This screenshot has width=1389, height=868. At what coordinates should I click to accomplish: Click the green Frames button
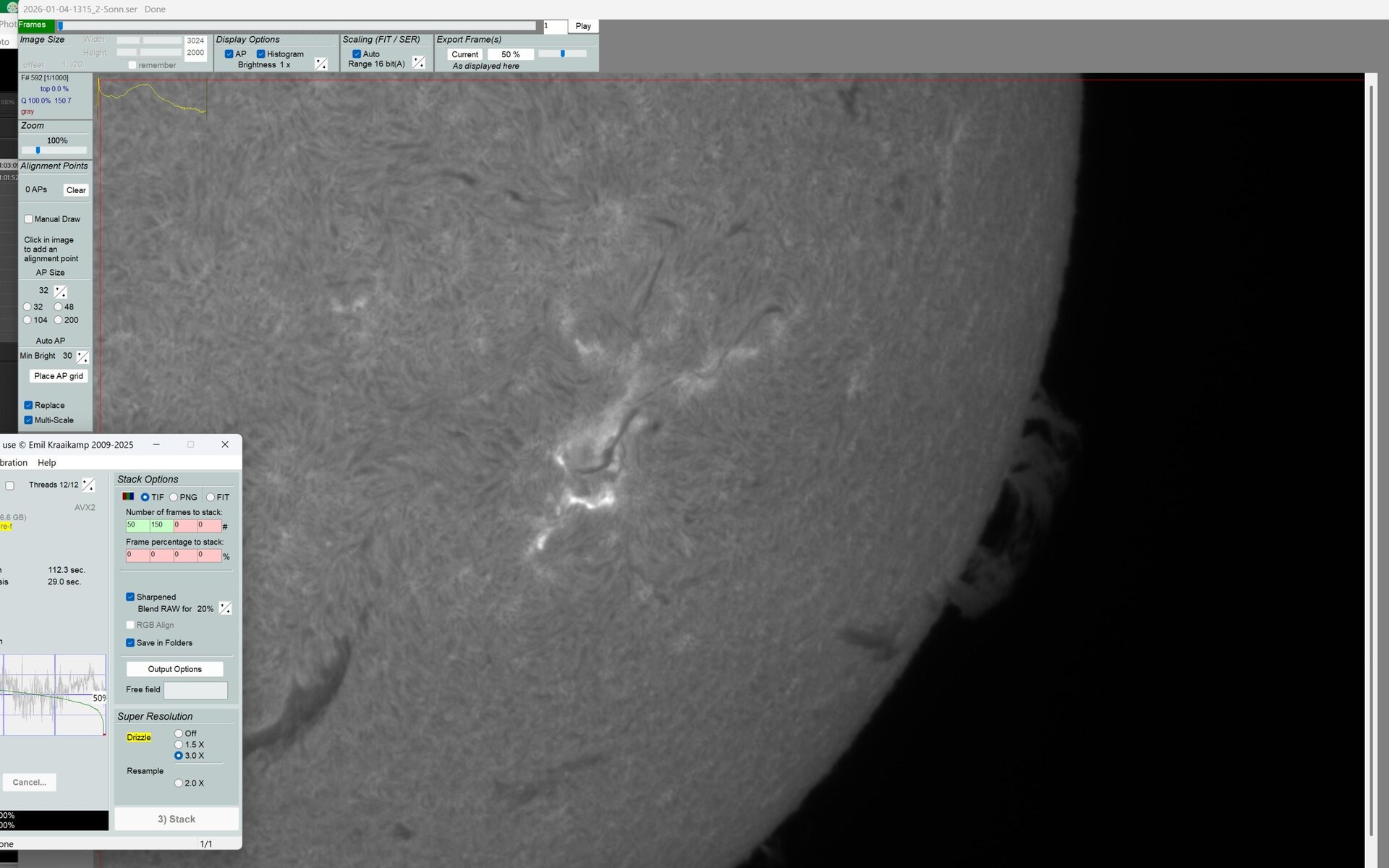click(x=35, y=25)
